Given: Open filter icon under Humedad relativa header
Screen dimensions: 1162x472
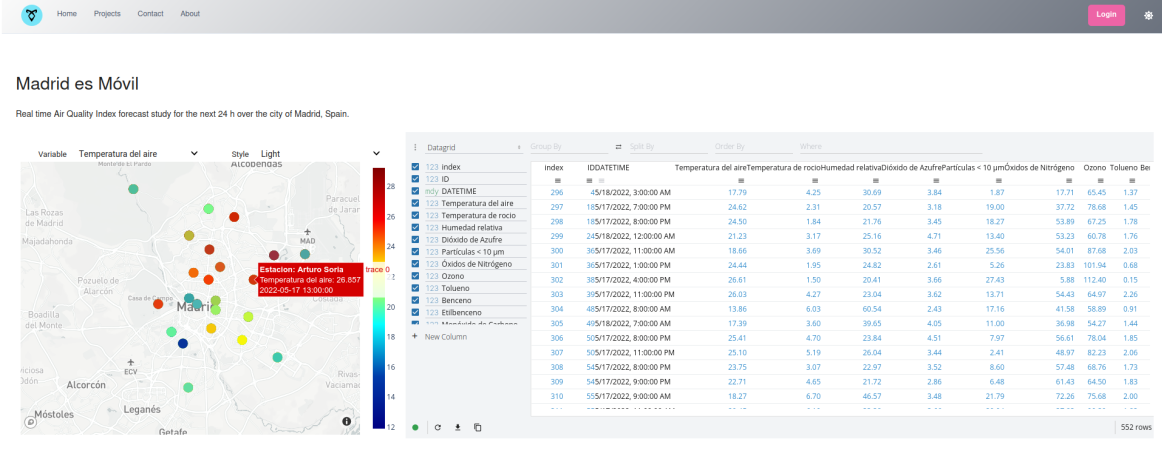Looking at the screenshot, I should coord(875,180).
